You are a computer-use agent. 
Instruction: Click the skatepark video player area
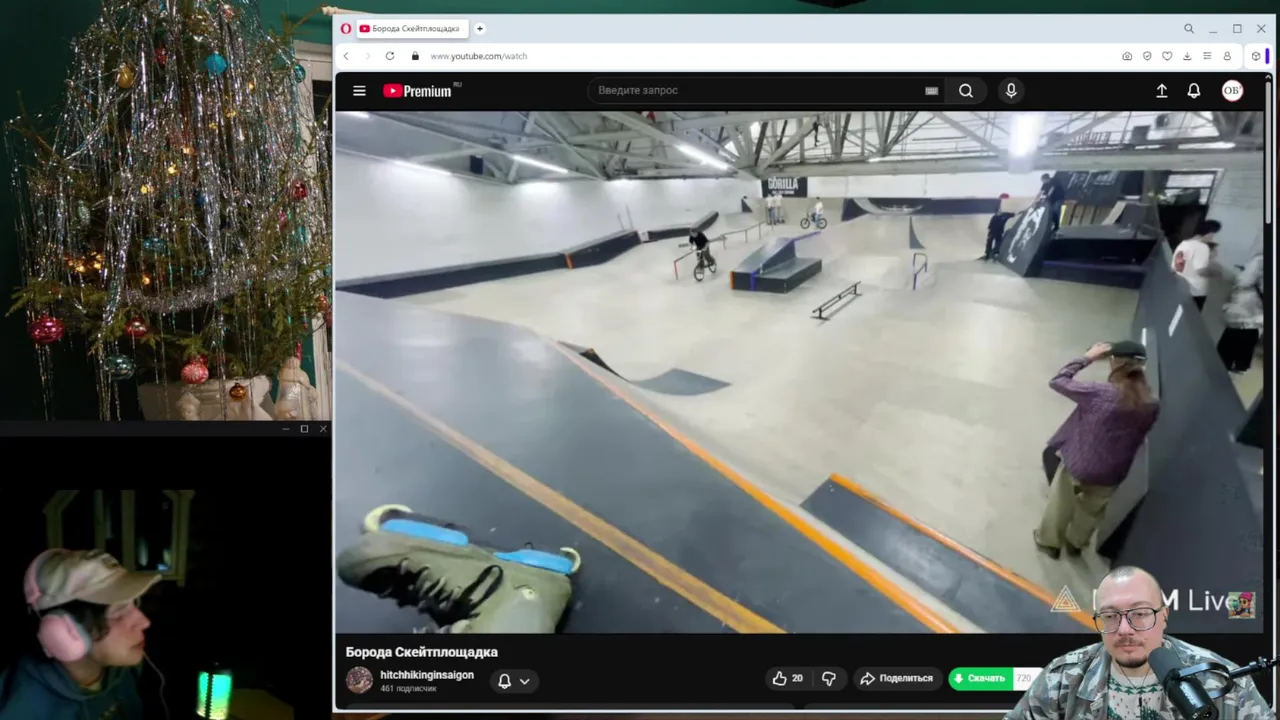[799, 372]
